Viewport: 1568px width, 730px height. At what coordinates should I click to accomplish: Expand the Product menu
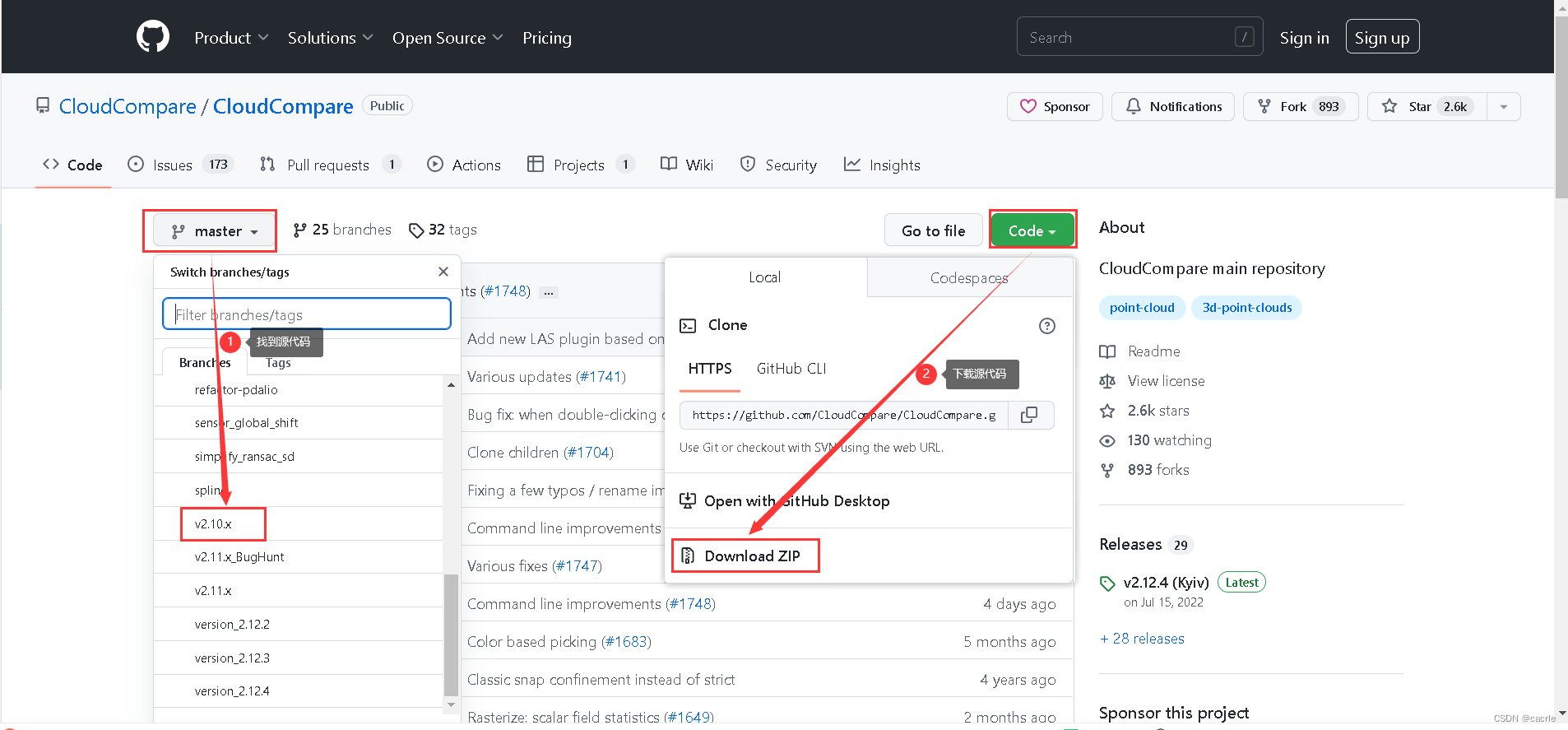tap(231, 38)
